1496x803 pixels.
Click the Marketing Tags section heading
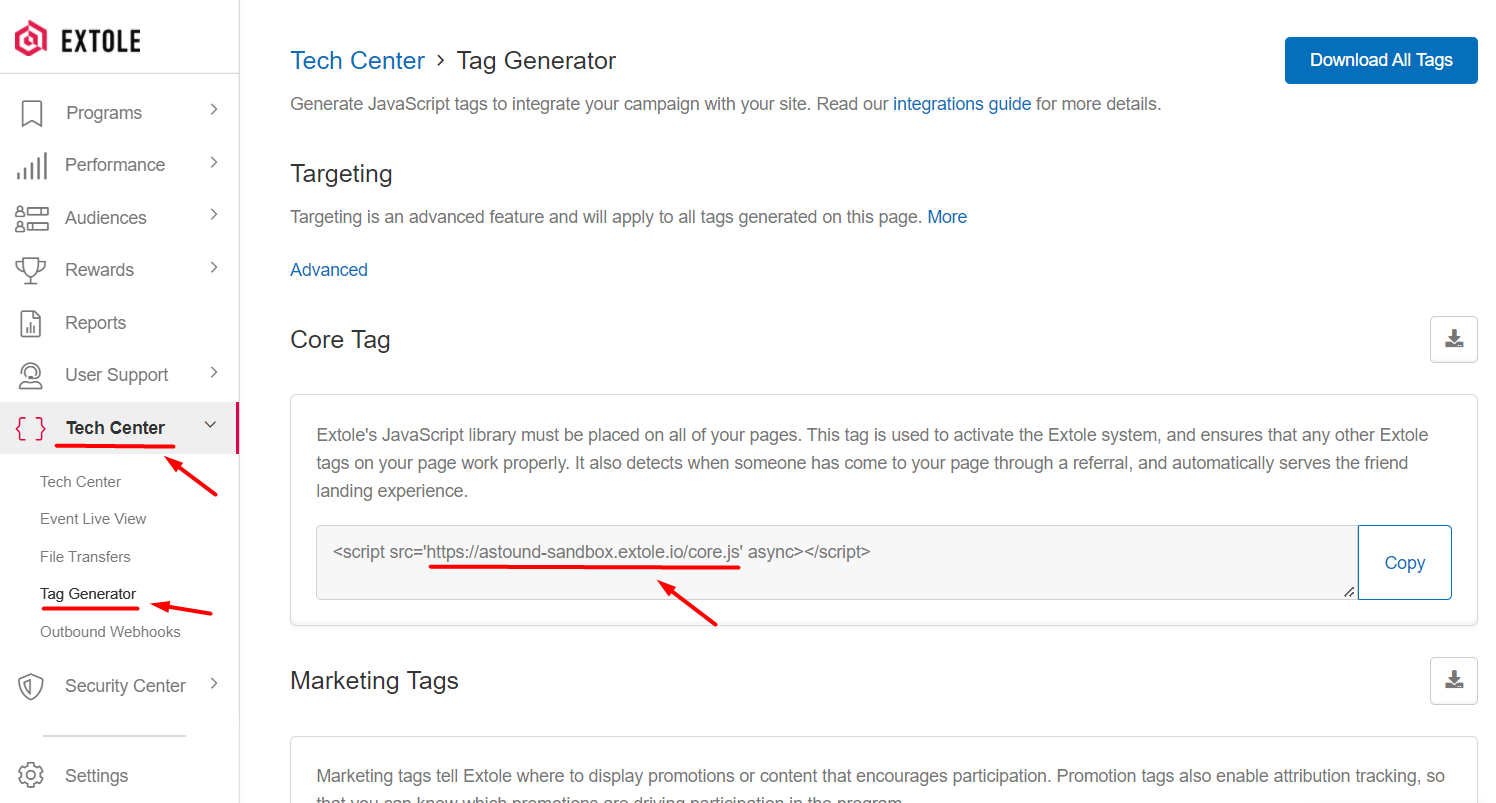(x=374, y=681)
